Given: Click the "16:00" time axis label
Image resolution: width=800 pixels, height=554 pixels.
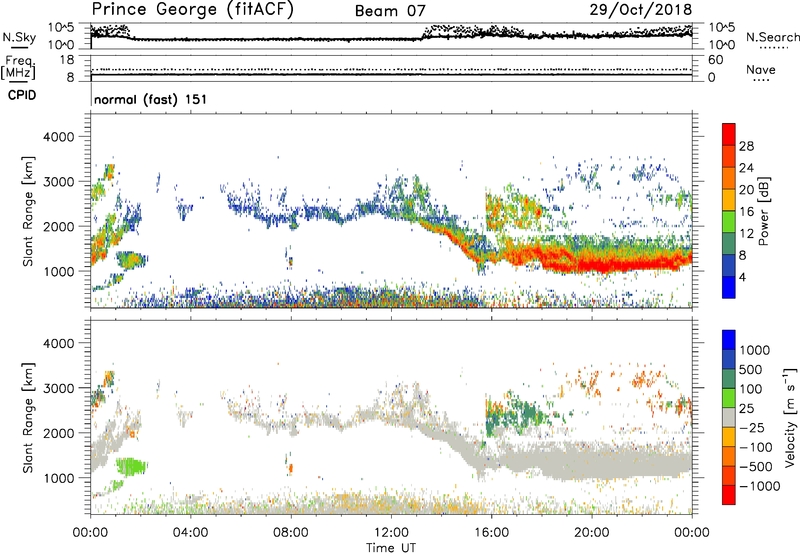Looking at the screenshot, I should coord(491,533).
